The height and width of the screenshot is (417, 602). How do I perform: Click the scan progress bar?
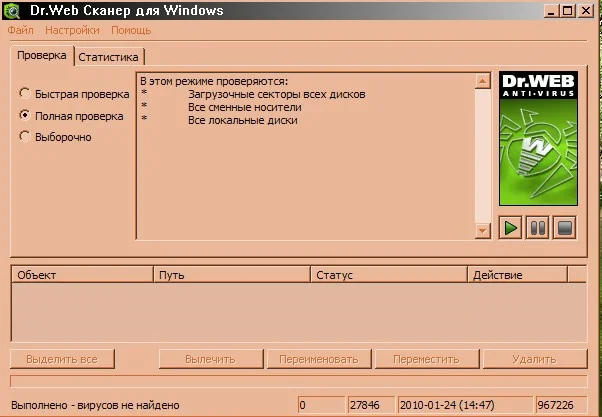tap(299, 381)
